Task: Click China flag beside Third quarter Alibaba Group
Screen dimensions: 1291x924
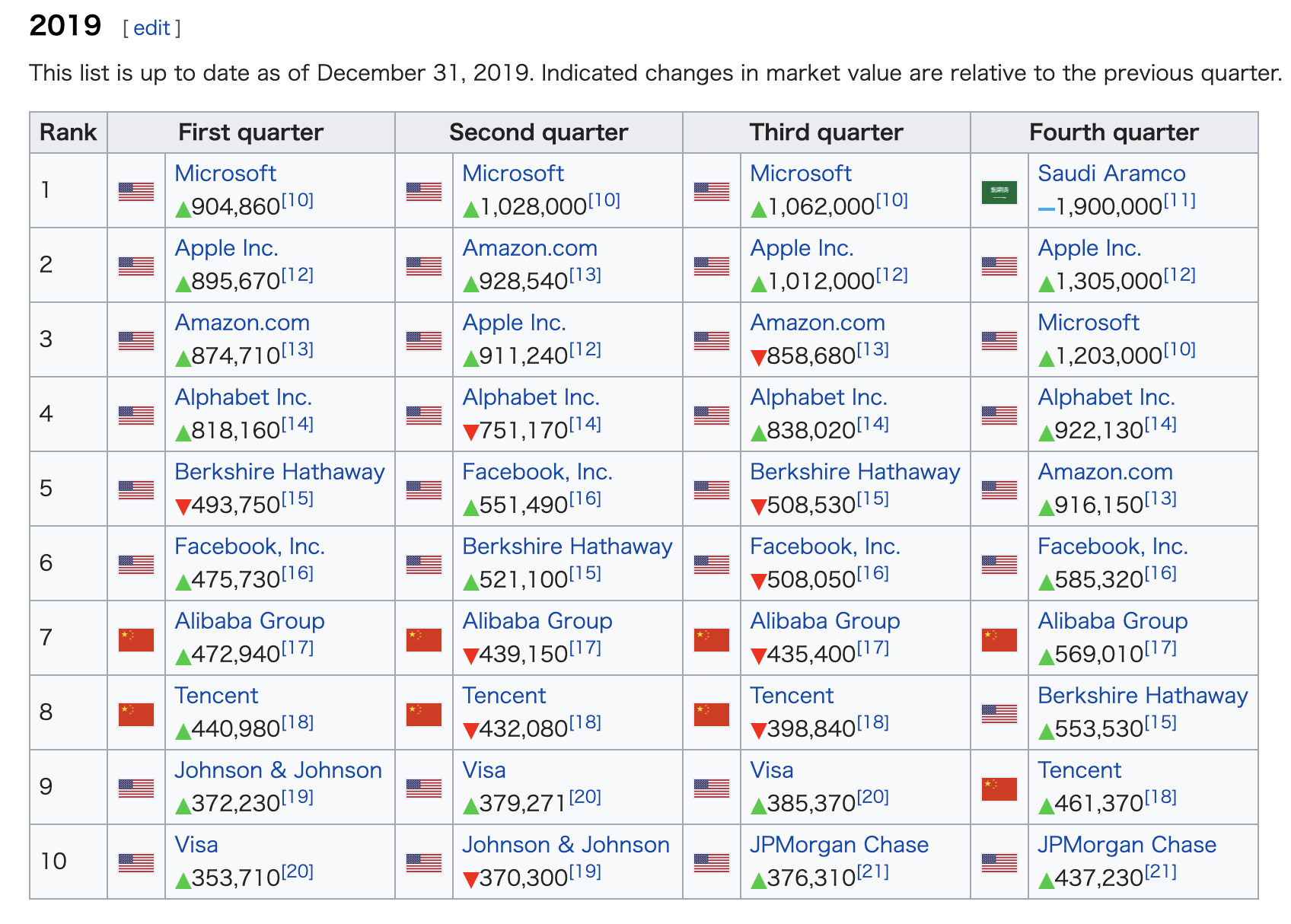Action: click(x=712, y=640)
